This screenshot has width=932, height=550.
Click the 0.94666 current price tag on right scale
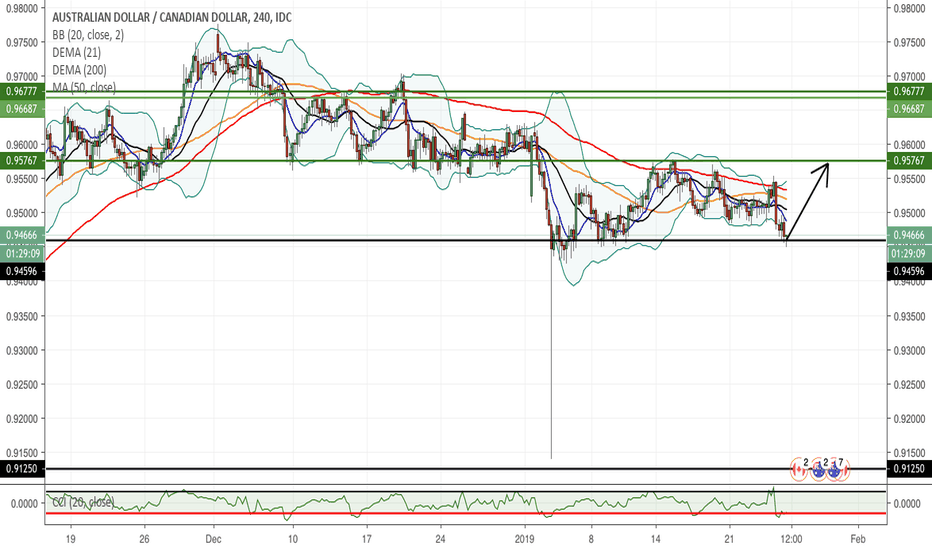pos(909,235)
